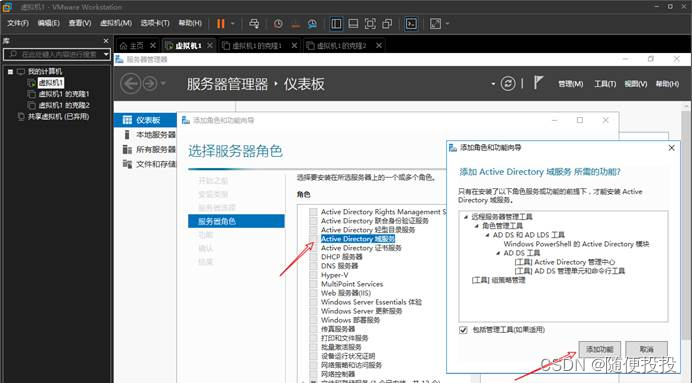
Task: Open the dropdown beside the stretch display icon
Action: [448, 24]
